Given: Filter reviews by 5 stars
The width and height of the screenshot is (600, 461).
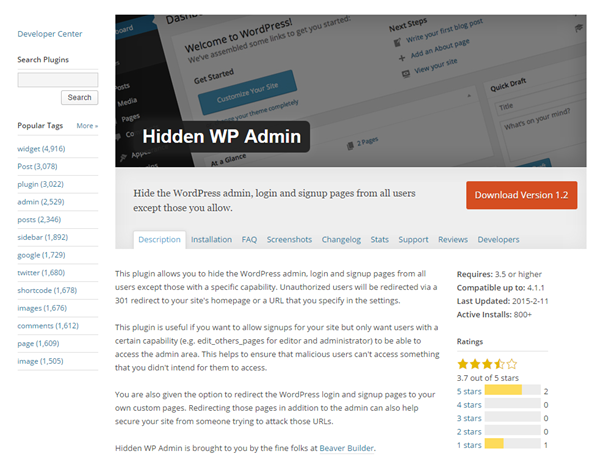Looking at the screenshot, I should [469, 391].
